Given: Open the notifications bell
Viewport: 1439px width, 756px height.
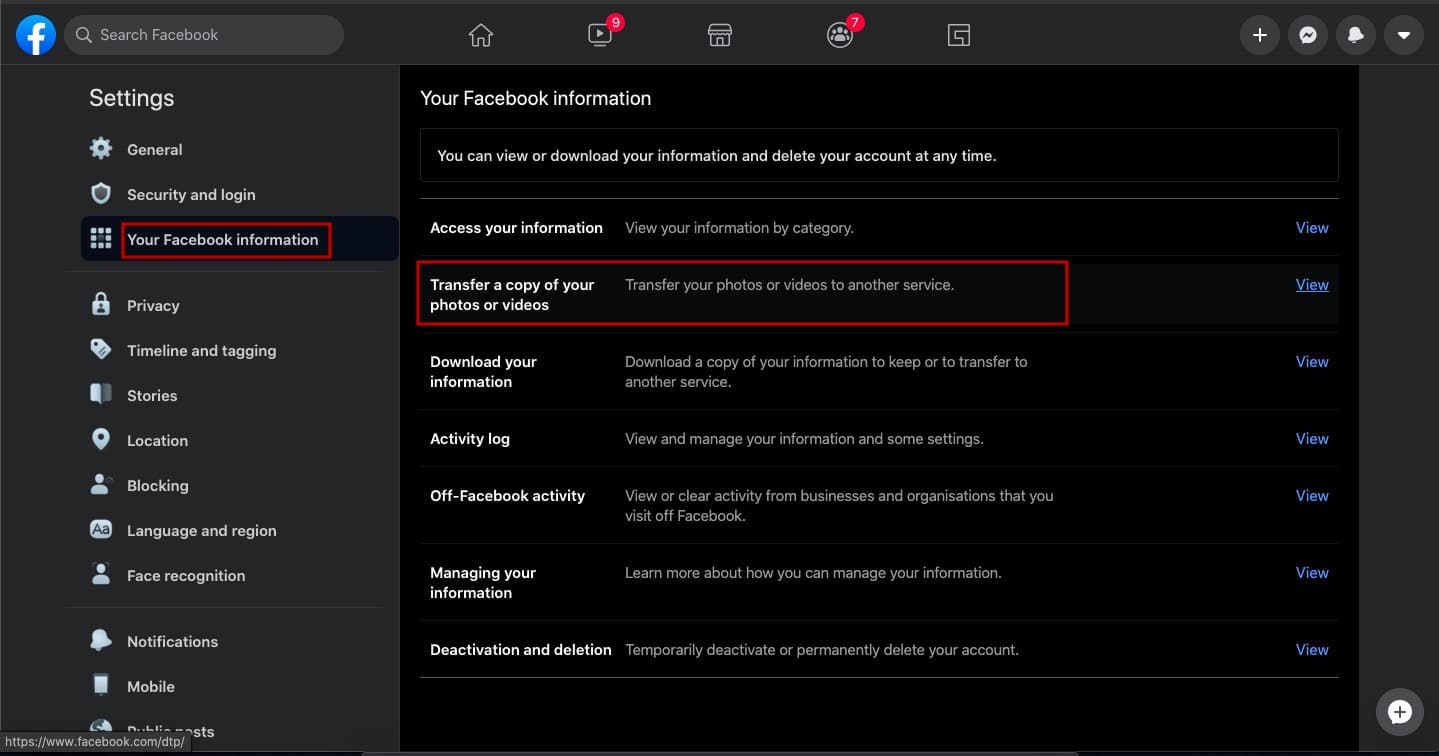Looking at the screenshot, I should pos(1356,35).
